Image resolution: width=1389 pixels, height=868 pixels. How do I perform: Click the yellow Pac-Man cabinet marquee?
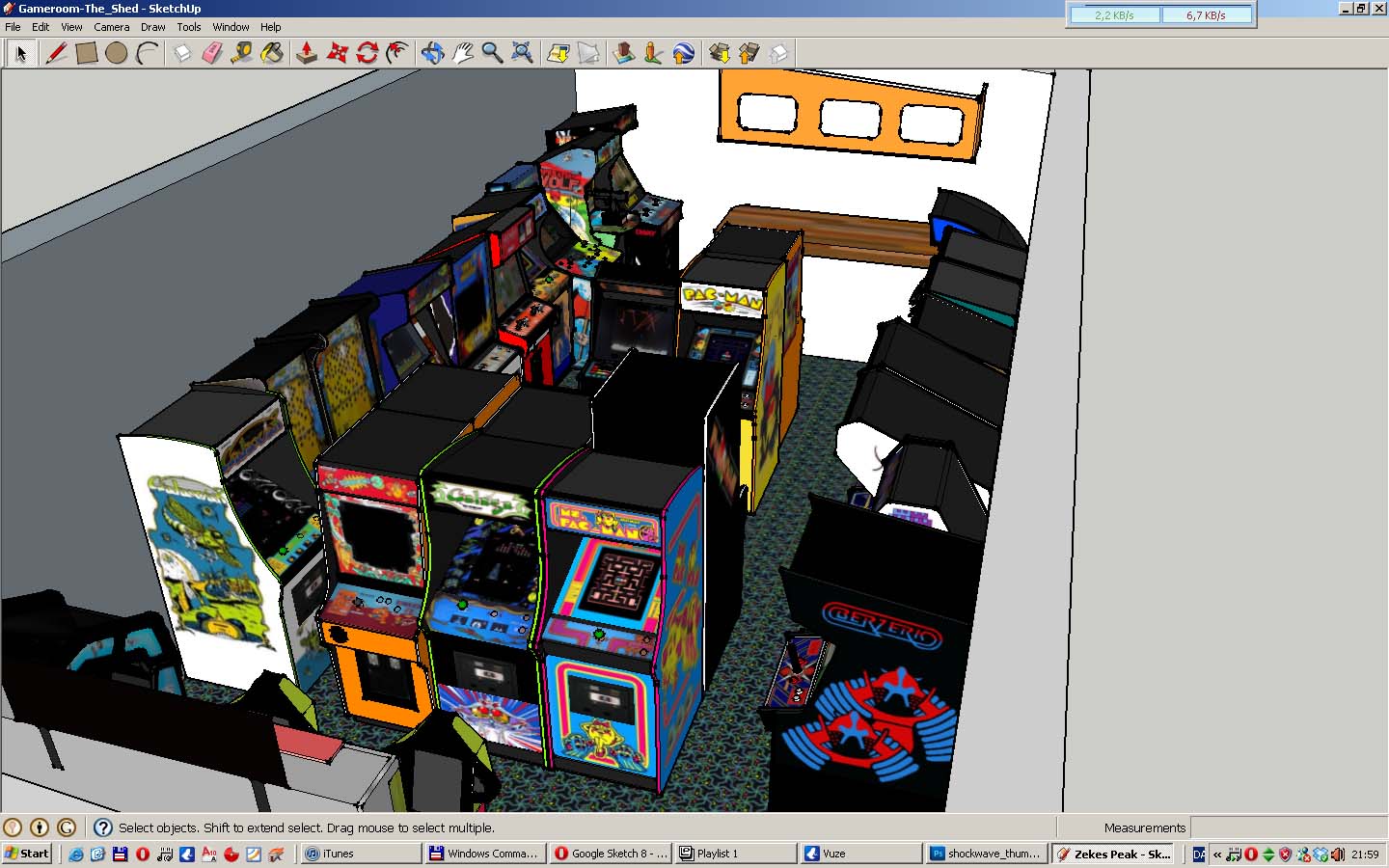point(722,299)
